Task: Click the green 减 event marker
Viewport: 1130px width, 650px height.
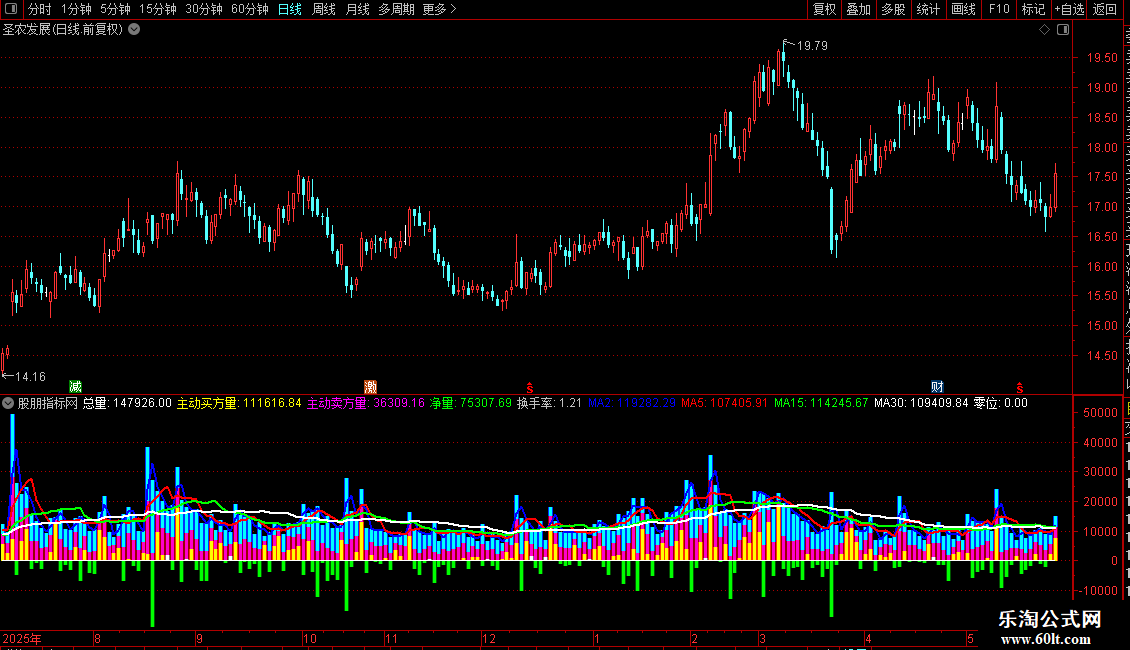Action: coord(75,387)
